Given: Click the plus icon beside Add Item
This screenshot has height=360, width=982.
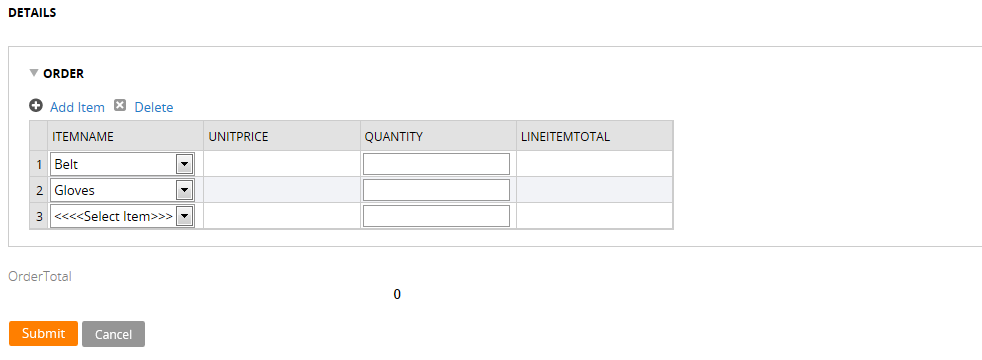Looking at the screenshot, I should (36, 105).
